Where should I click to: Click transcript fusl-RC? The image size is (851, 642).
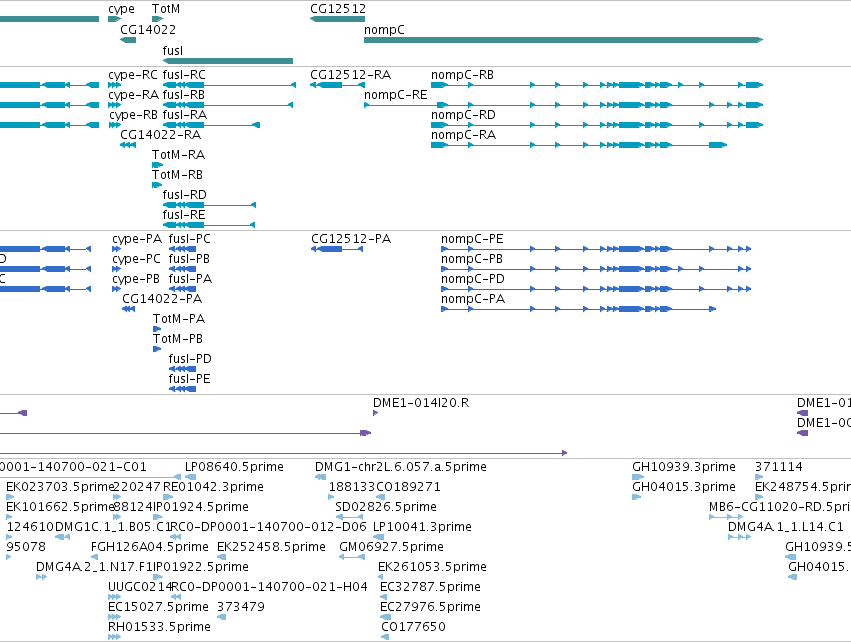pos(229,85)
